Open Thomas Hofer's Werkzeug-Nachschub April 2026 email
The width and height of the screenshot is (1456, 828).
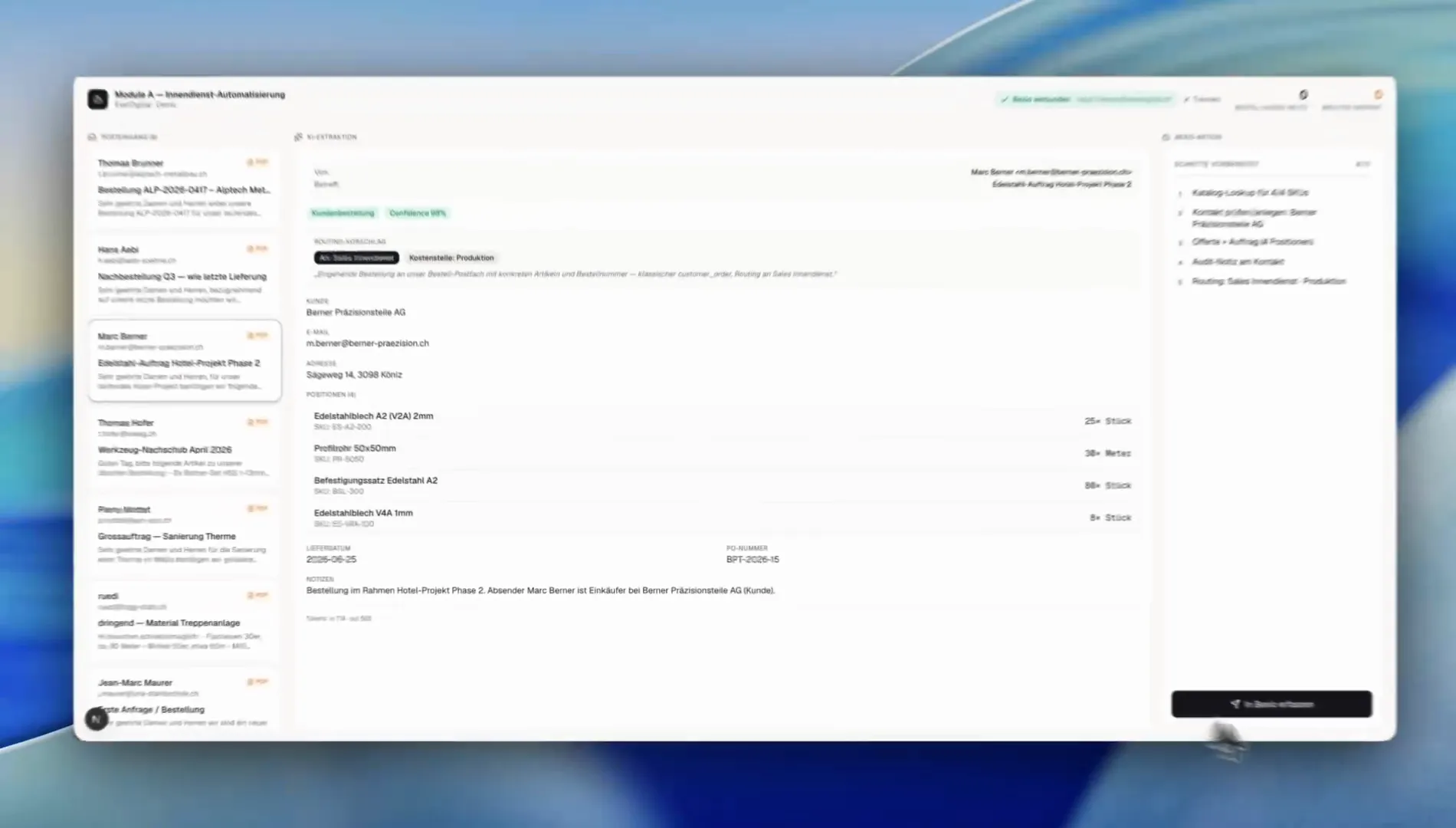184,448
